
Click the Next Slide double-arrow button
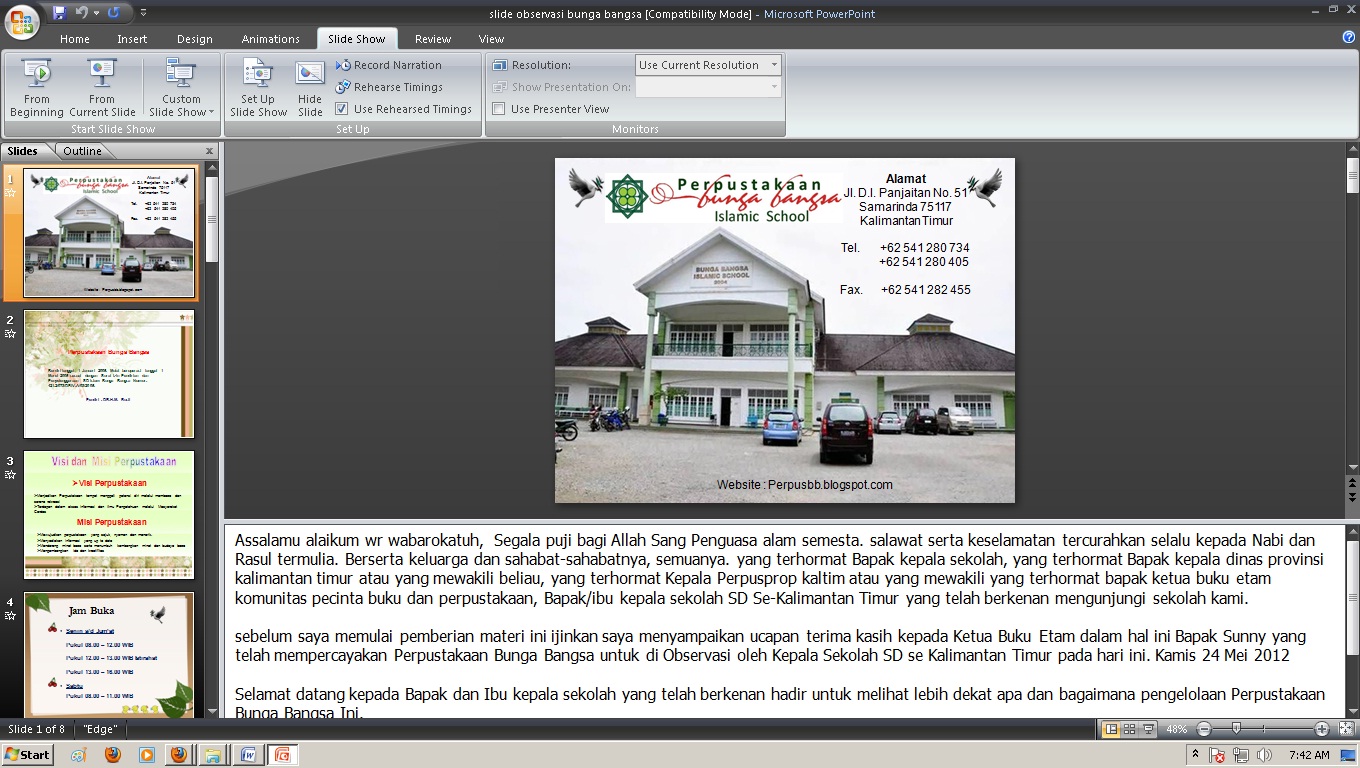(x=1352, y=499)
